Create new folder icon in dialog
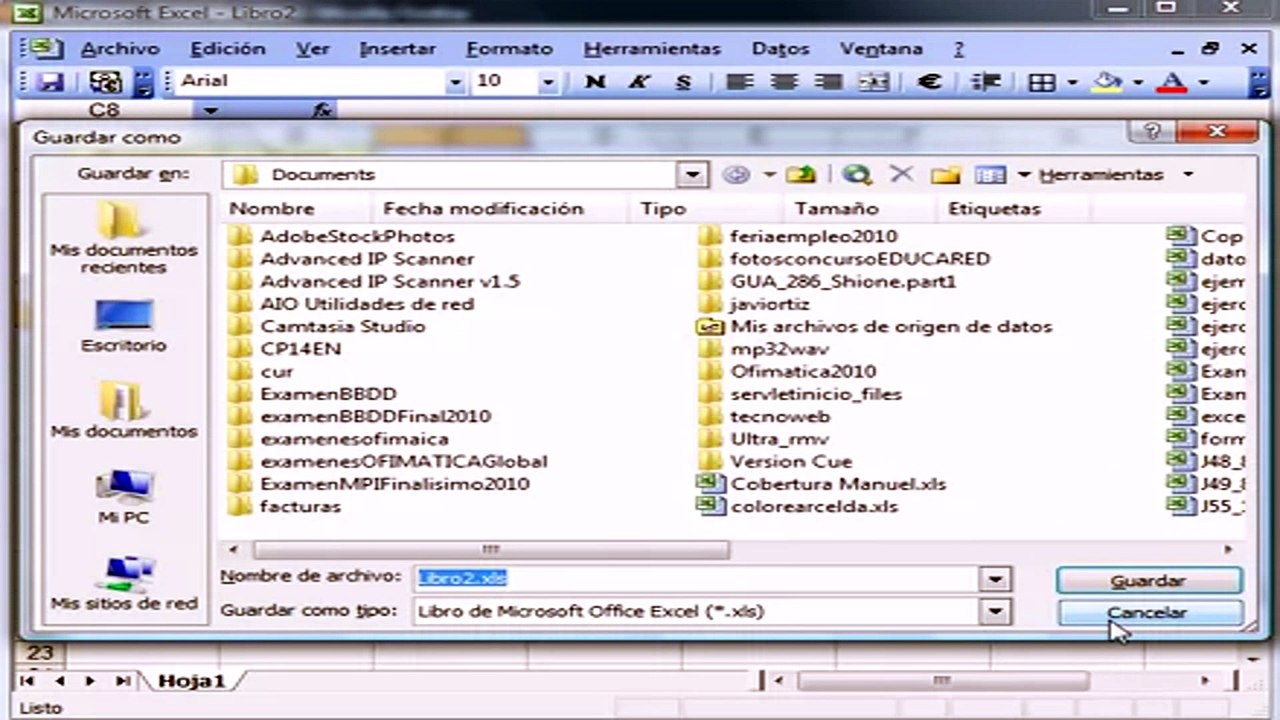 pos(945,175)
